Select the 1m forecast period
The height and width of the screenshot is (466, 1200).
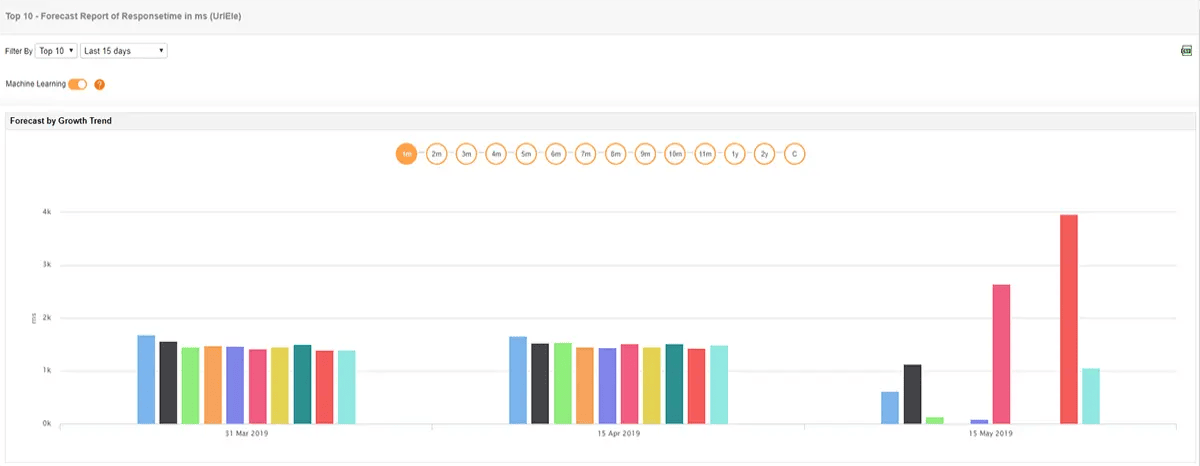[x=406, y=154]
